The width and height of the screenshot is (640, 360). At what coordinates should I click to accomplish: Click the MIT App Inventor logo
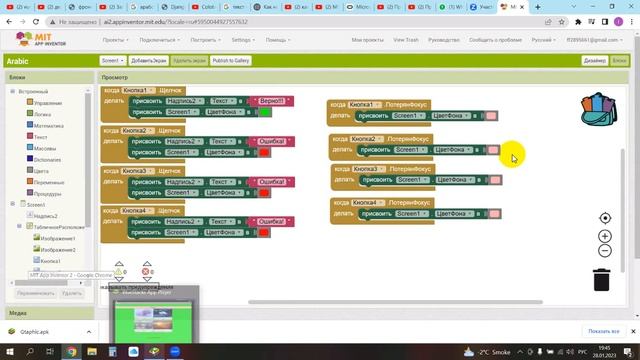(41, 40)
